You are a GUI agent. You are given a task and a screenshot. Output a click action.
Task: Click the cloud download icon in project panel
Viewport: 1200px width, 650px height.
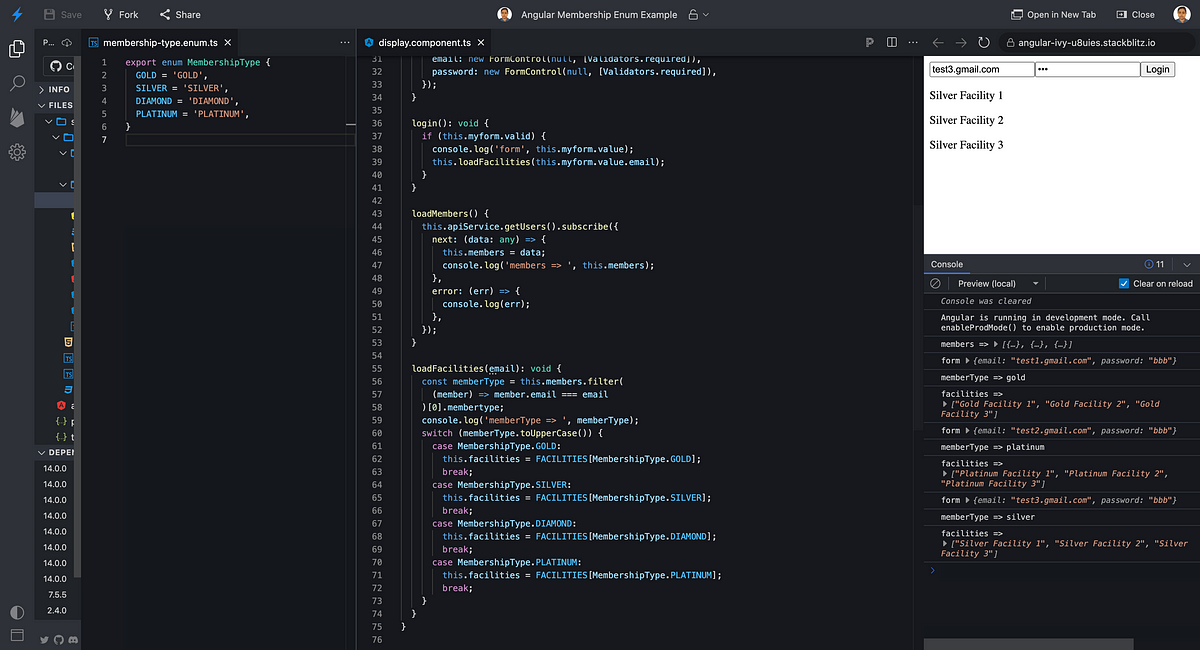click(67, 43)
